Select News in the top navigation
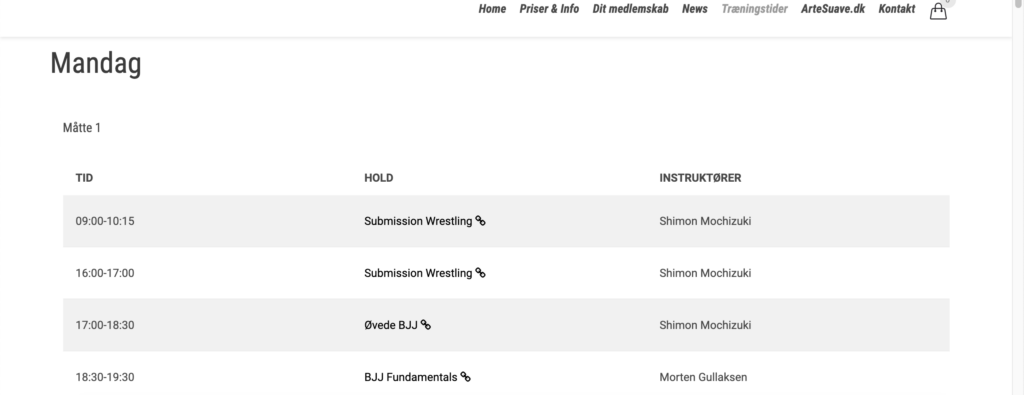This screenshot has width=1024, height=395. [x=695, y=9]
